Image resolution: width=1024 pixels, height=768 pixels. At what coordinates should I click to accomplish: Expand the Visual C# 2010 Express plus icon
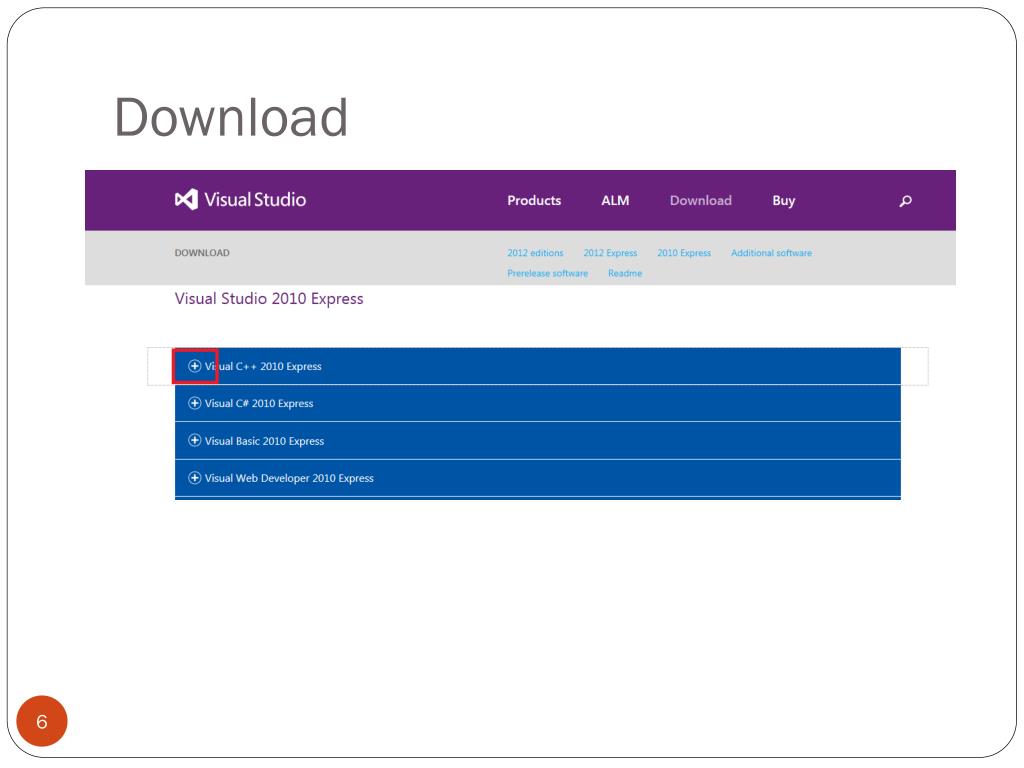click(195, 403)
